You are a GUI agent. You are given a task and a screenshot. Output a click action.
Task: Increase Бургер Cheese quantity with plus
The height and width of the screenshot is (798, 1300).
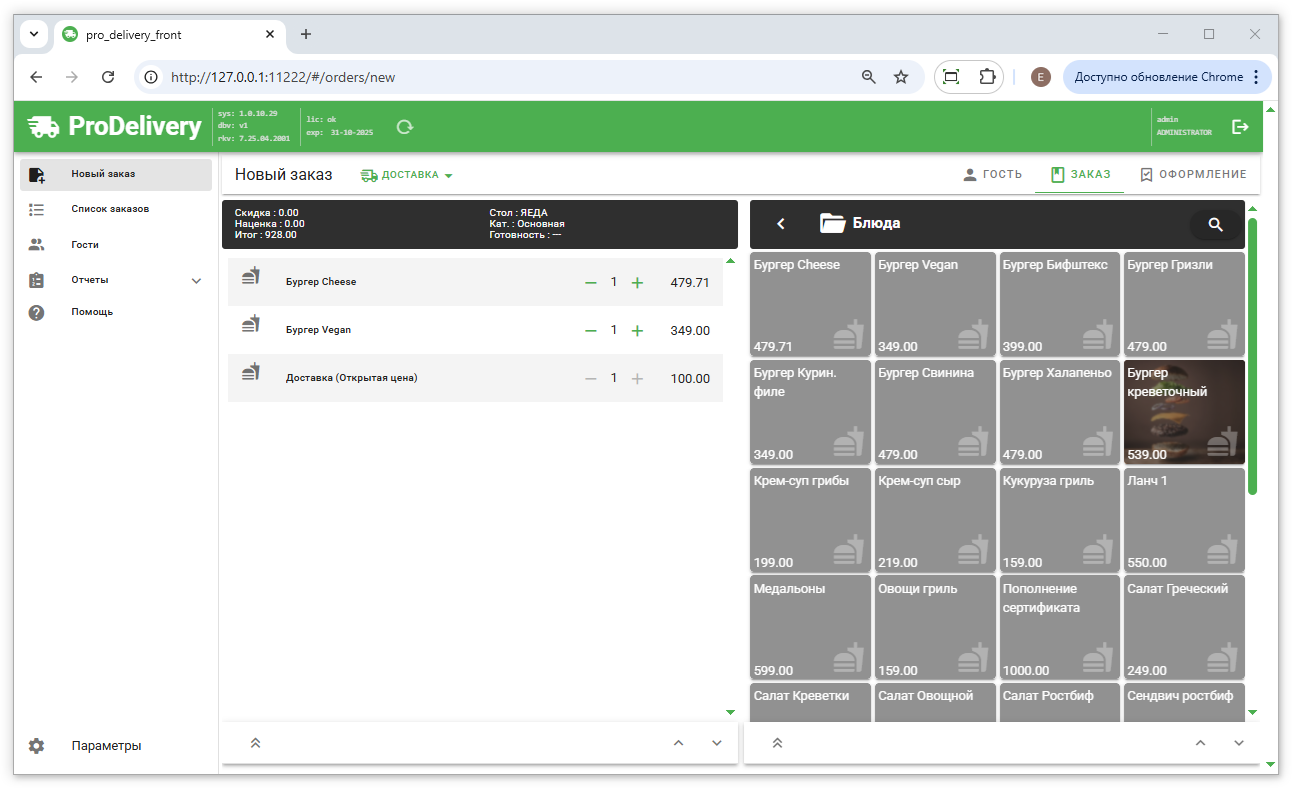(637, 283)
